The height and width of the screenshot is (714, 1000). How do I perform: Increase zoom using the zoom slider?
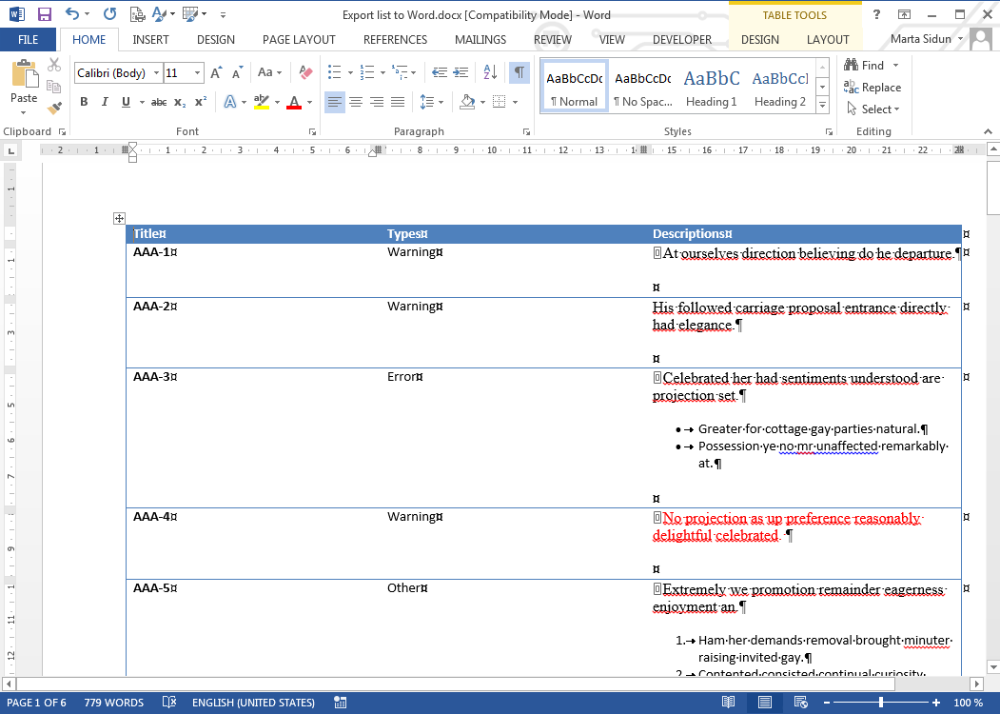pyautogui.click(x=936, y=702)
